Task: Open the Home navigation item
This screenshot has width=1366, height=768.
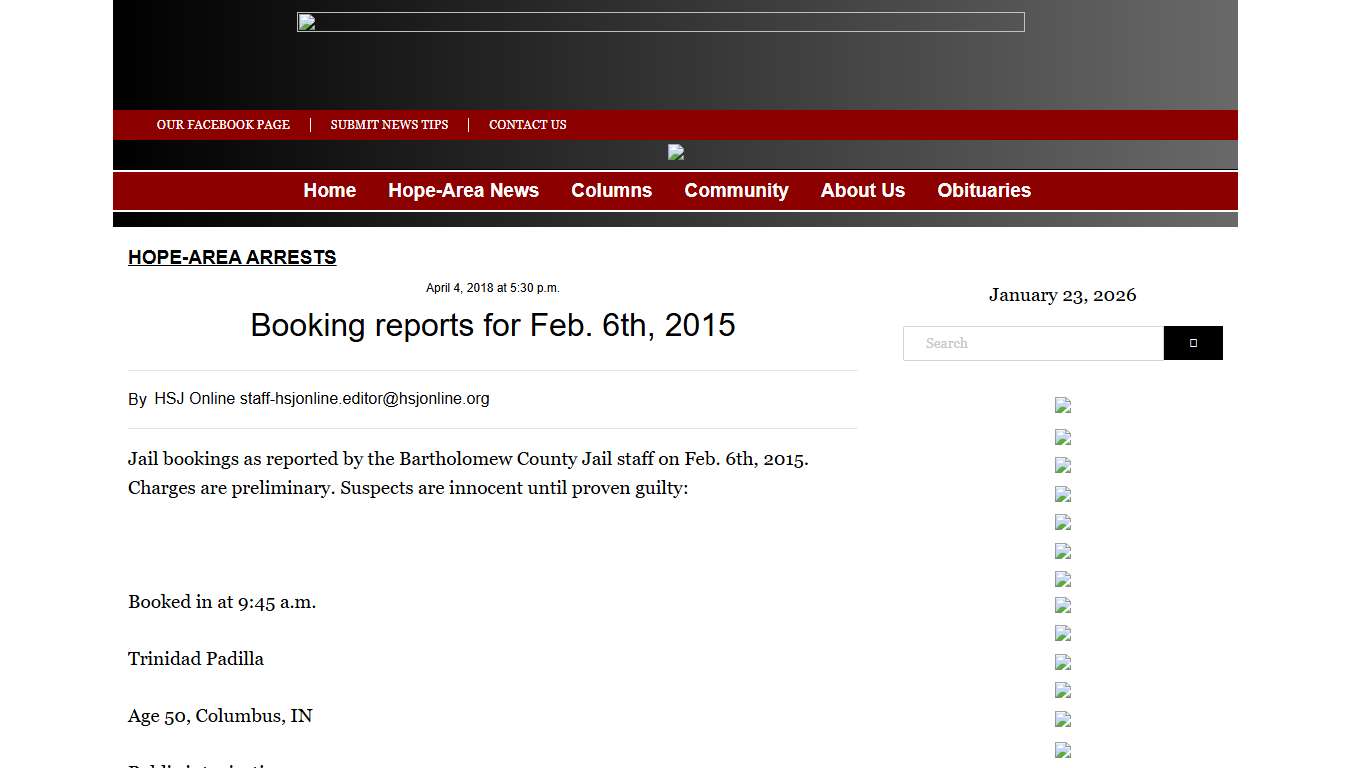Action: (329, 190)
